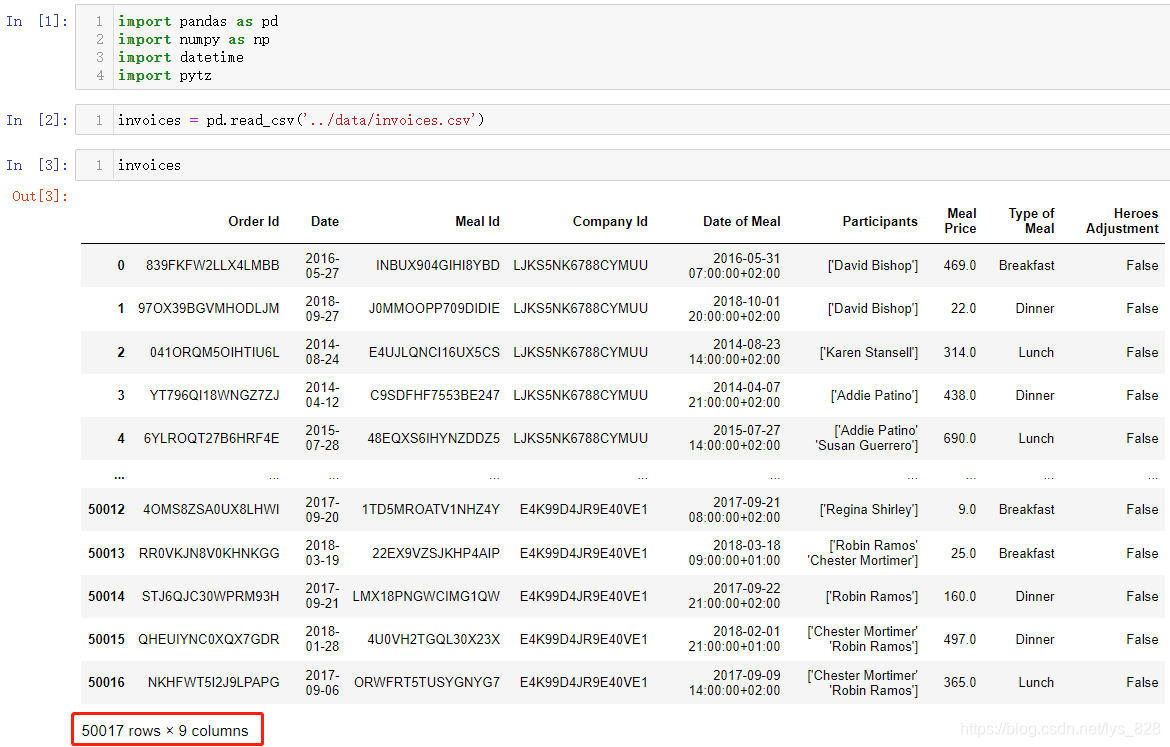Click Date cell 2018-01-28
The height and width of the screenshot is (747, 1170).
[322, 640]
